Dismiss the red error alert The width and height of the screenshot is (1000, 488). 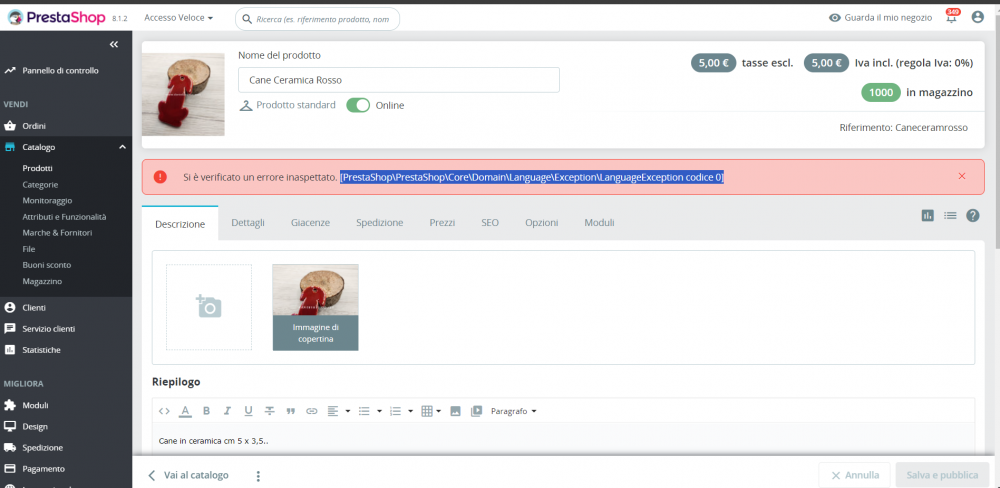[962, 176]
